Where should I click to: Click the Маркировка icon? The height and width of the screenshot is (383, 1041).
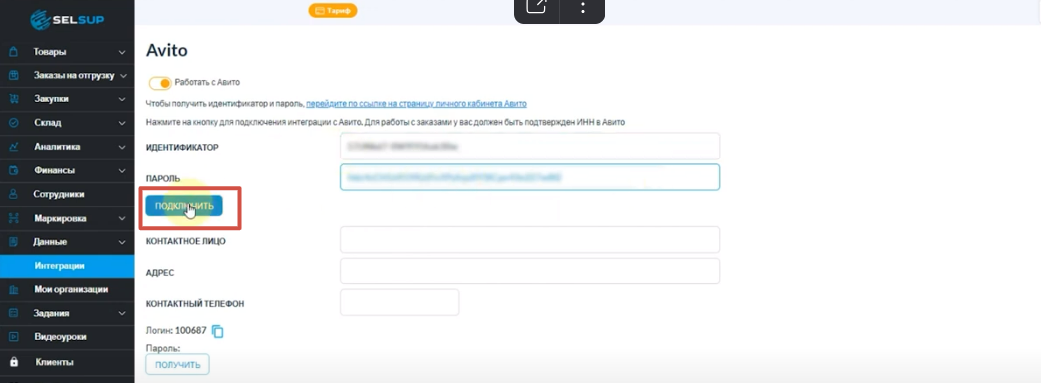click(13, 218)
